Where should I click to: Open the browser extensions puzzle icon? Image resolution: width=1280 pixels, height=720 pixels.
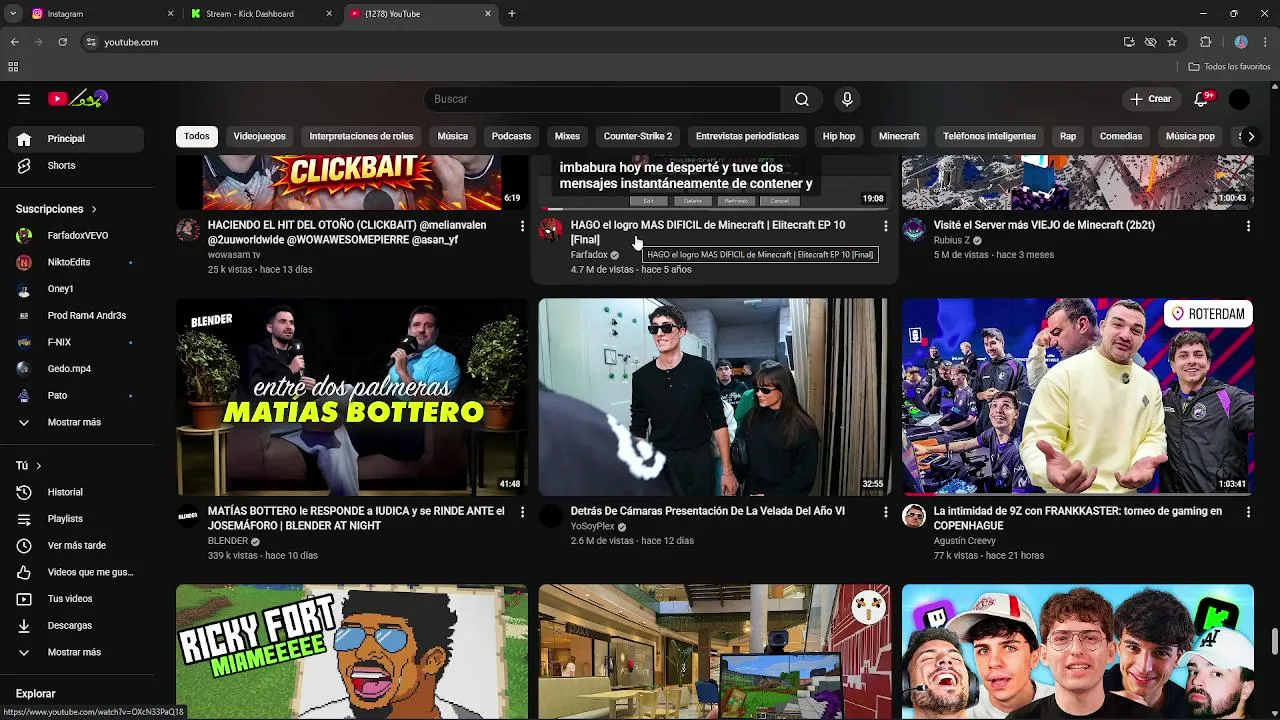(x=1205, y=42)
